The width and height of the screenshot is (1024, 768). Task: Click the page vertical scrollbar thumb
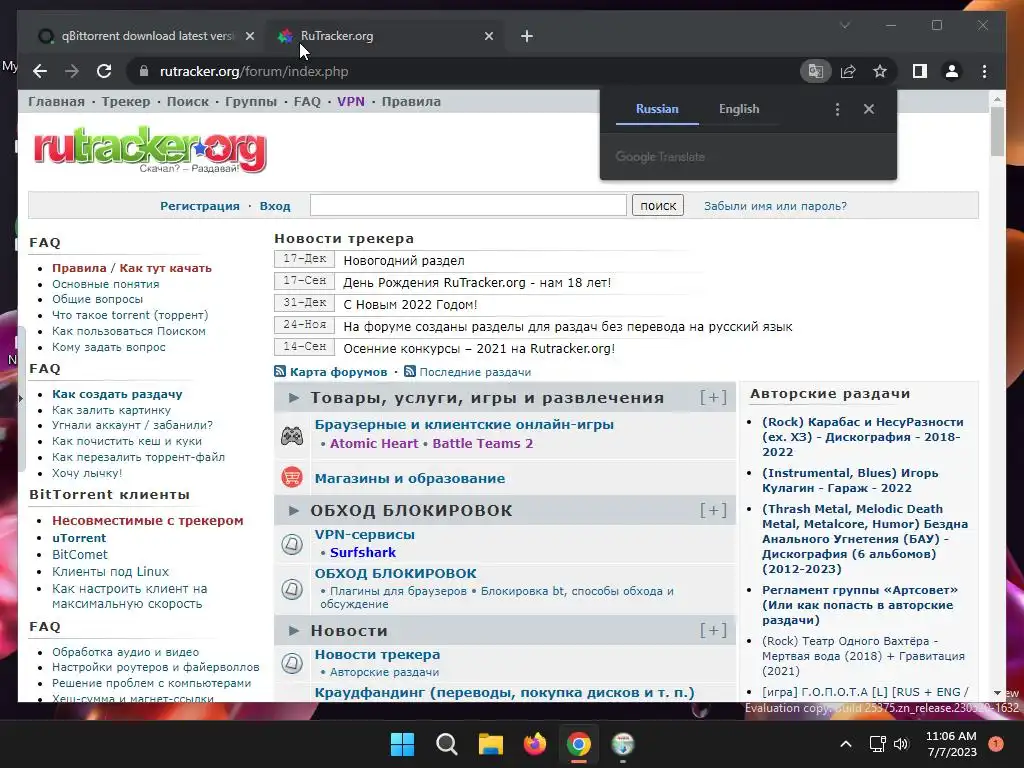(x=997, y=131)
